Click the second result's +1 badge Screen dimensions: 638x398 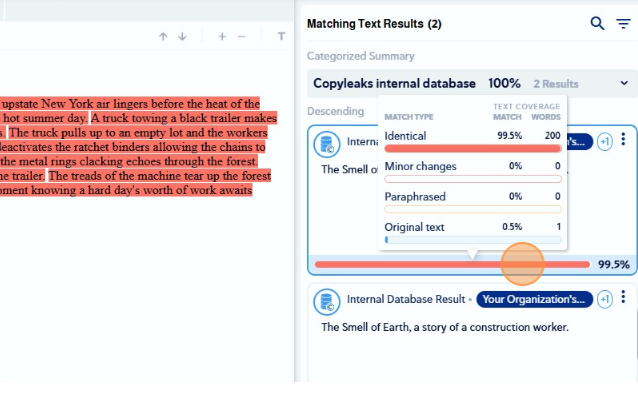tap(605, 300)
